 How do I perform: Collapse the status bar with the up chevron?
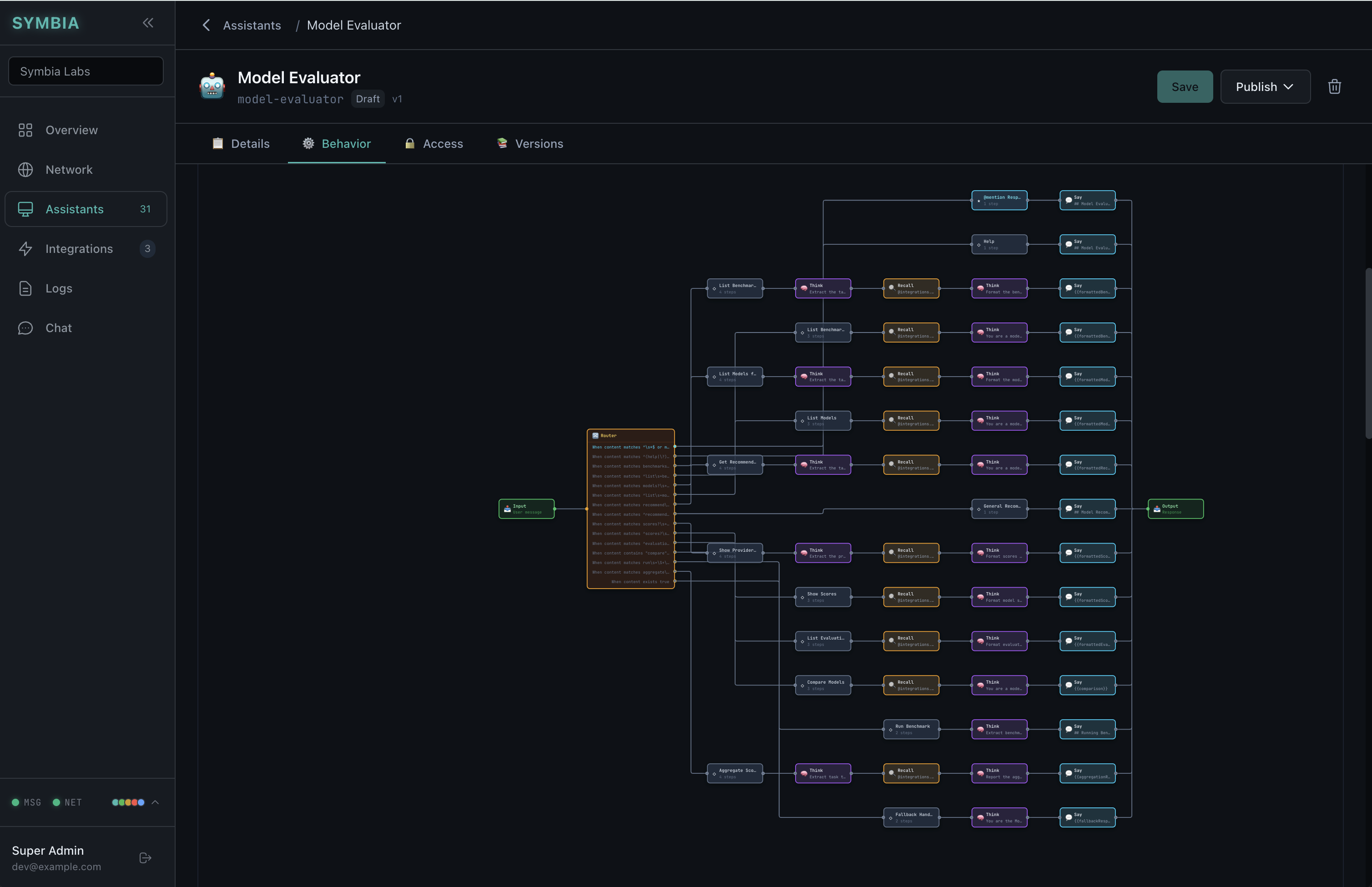point(156,802)
